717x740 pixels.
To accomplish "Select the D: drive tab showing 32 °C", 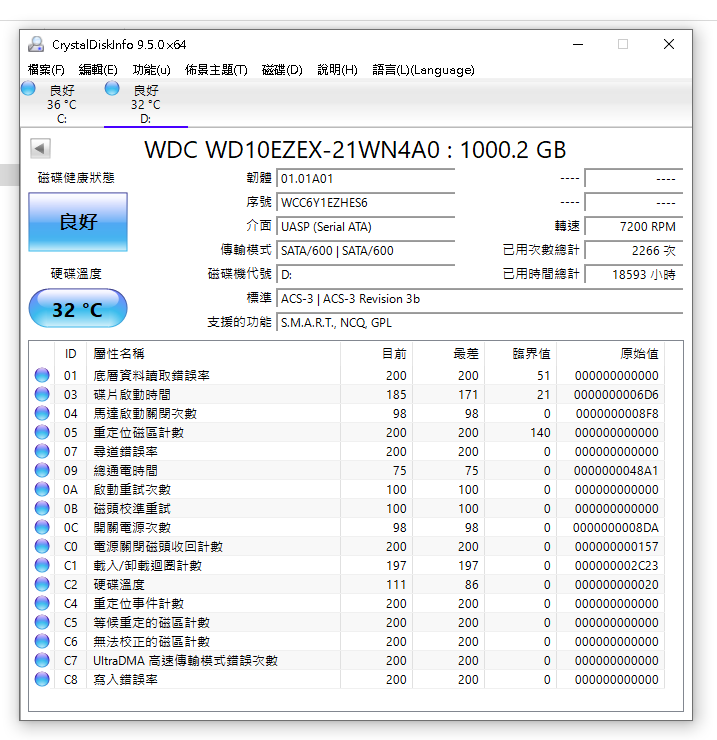I will tap(145, 103).
